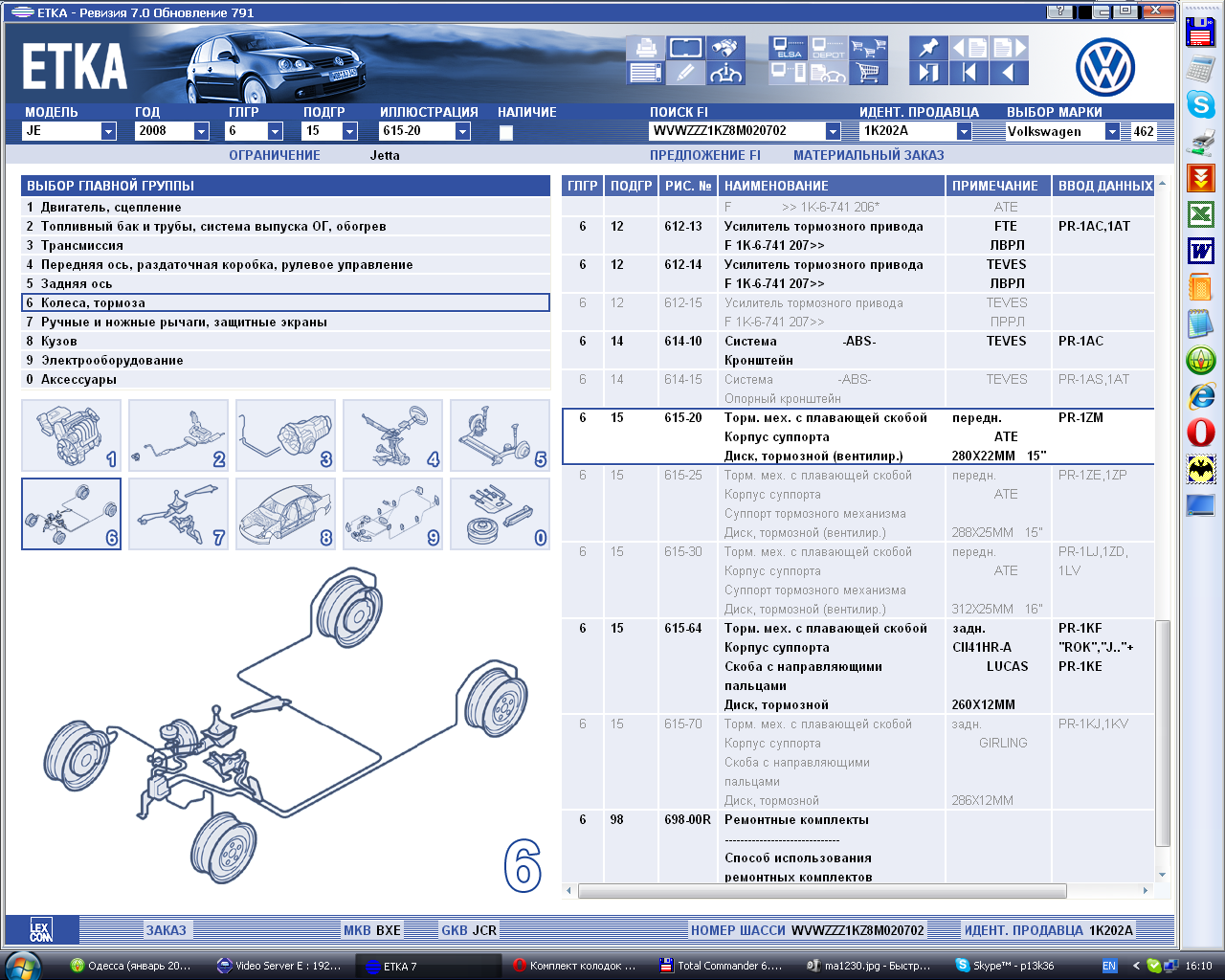Open Opera from the side bar
The width and height of the screenshot is (1225, 980).
click(x=1200, y=433)
